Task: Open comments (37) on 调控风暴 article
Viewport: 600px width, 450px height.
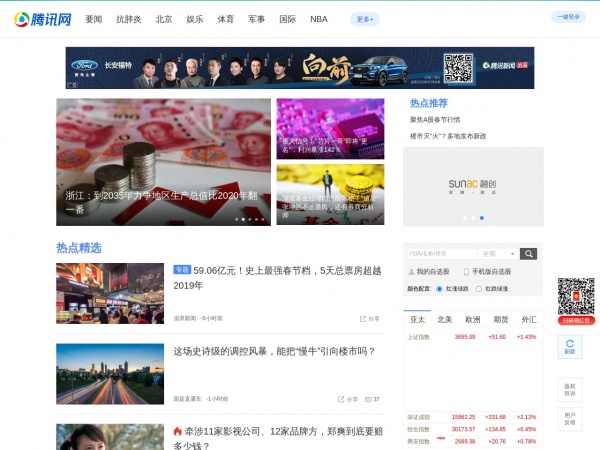Action: [x=372, y=399]
